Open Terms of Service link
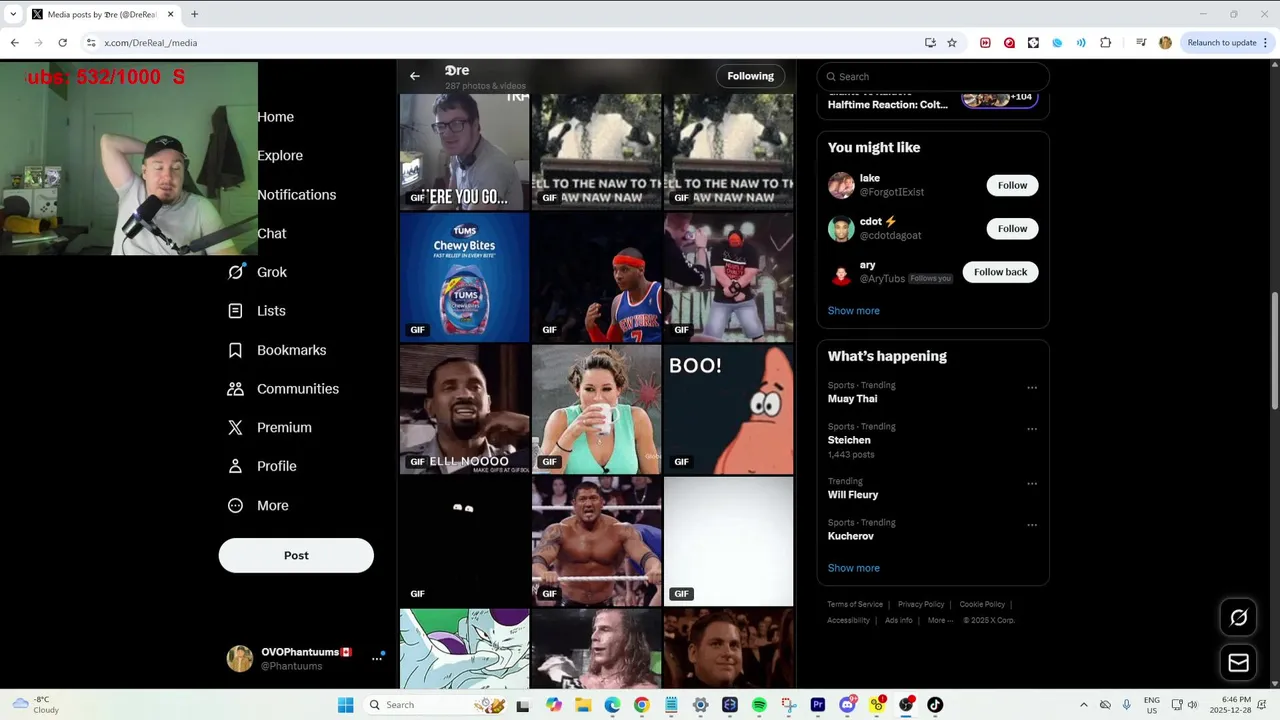The height and width of the screenshot is (720, 1280). pyautogui.click(x=855, y=604)
